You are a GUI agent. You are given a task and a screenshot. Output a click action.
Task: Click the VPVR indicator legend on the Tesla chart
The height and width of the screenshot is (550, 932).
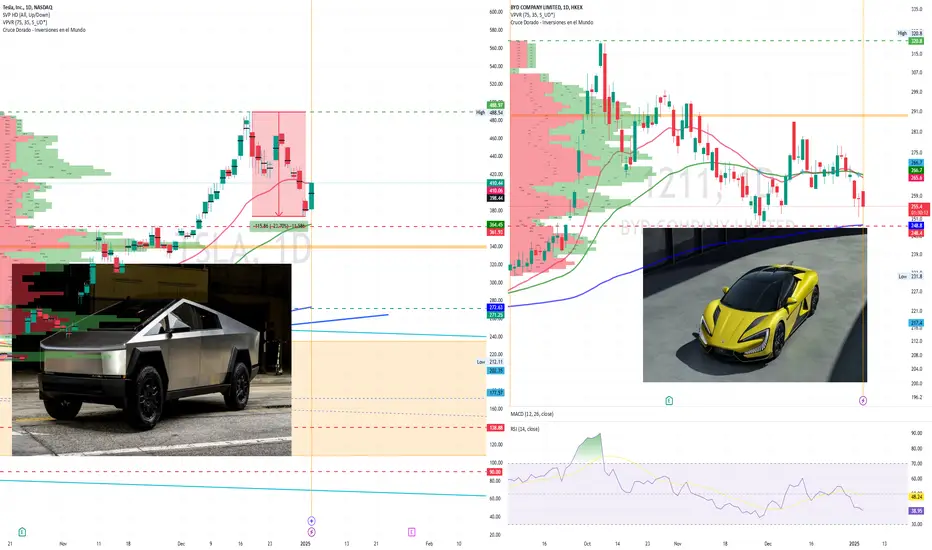[x=25, y=22]
